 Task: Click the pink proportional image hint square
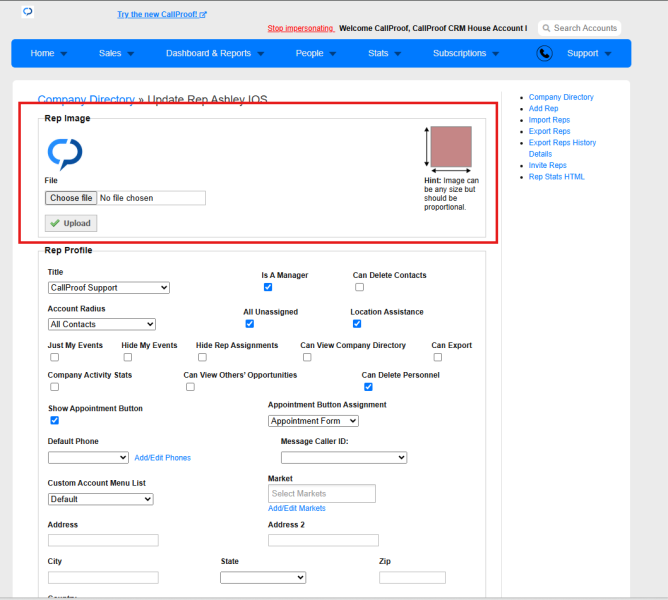pyautogui.click(x=451, y=146)
